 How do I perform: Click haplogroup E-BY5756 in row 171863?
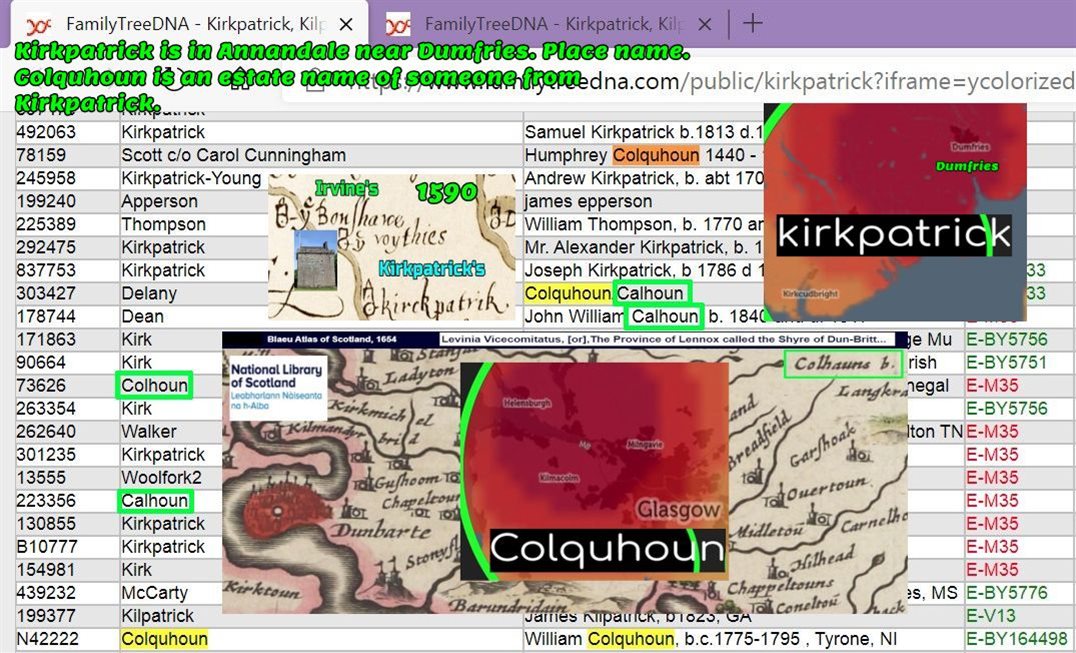point(1007,340)
